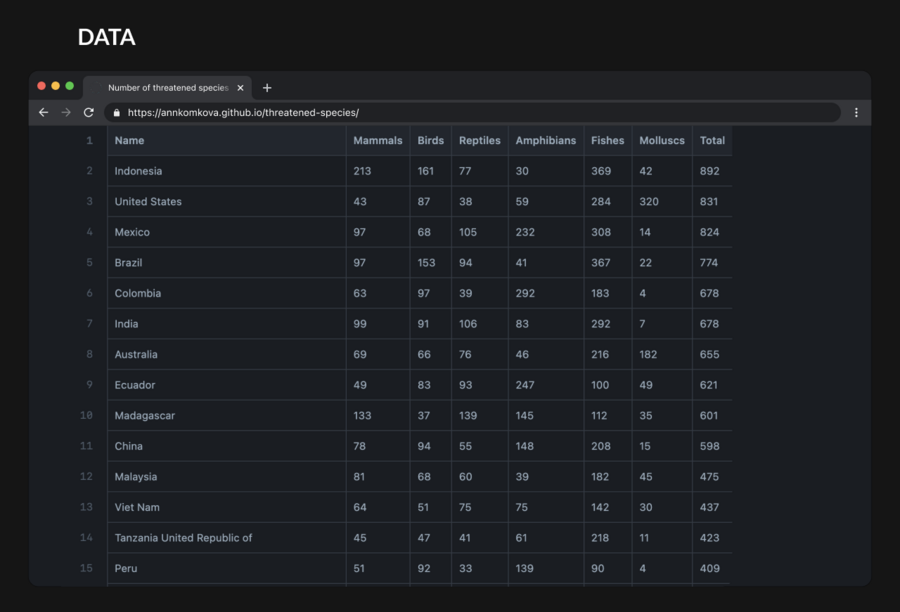Open the new tab plus button

[x=267, y=88]
